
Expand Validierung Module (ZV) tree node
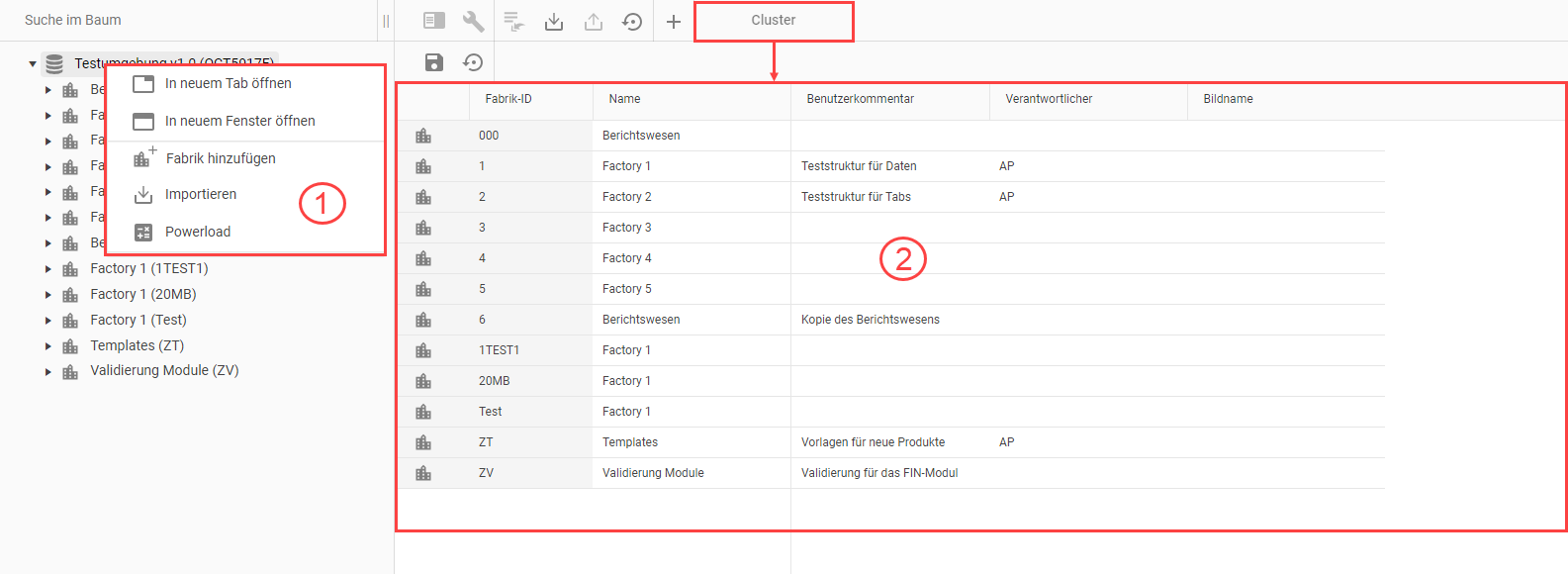[x=47, y=372]
